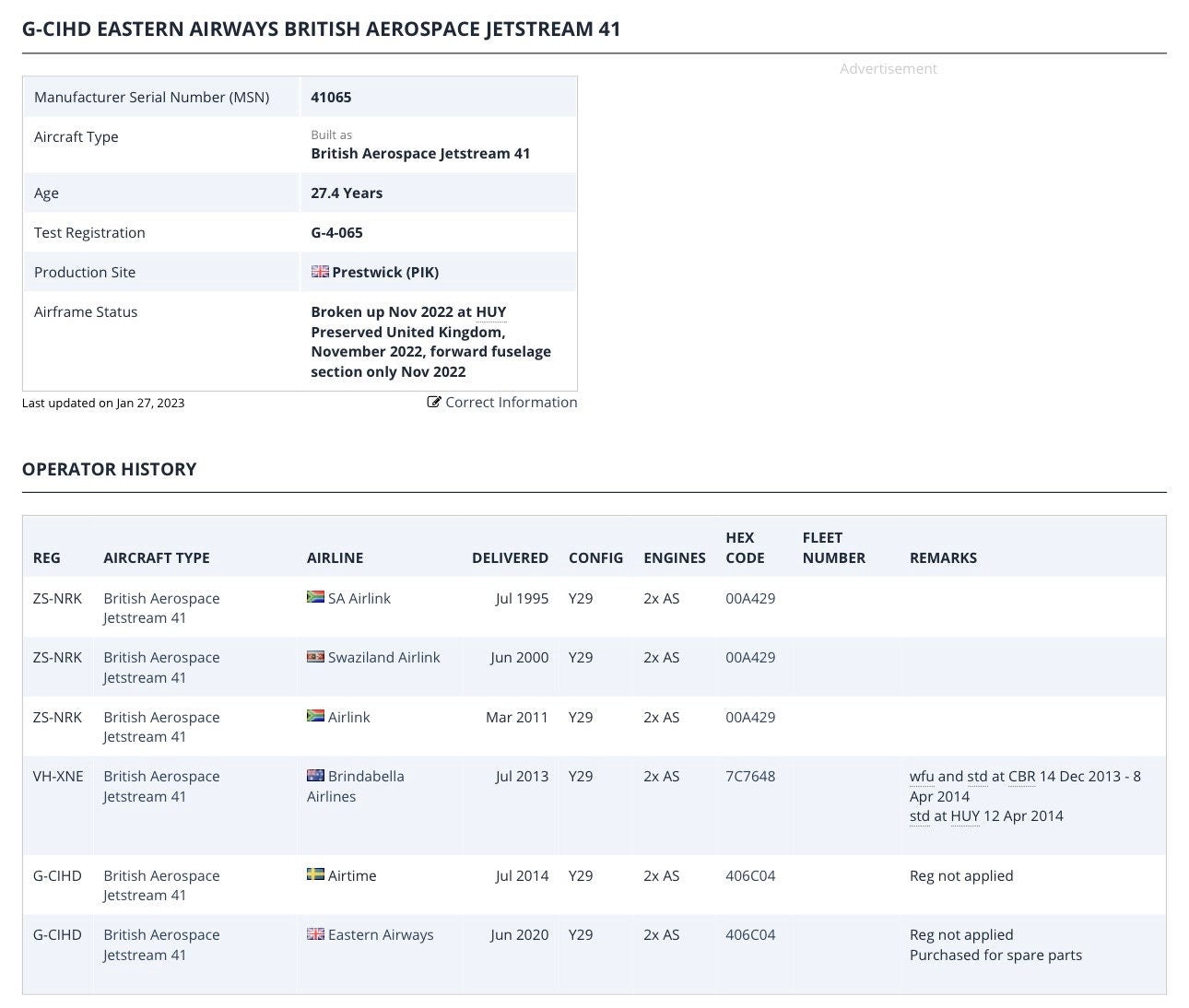This screenshot has height=1008, width=1189.
Task: Click the Australian flag beside Brindabella
Action: pyautogui.click(x=315, y=776)
